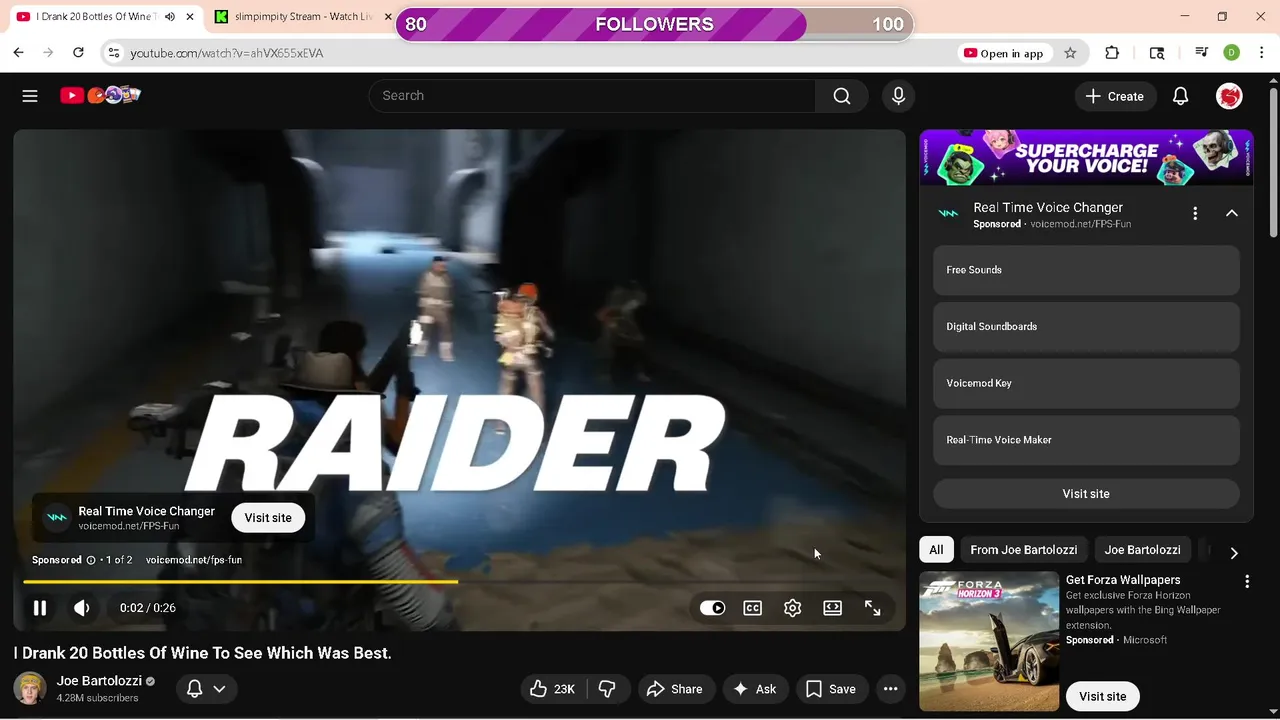Collapse the Voicemod ad panel chevron
Viewport: 1280px width, 720px height.
tap(1232, 213)
